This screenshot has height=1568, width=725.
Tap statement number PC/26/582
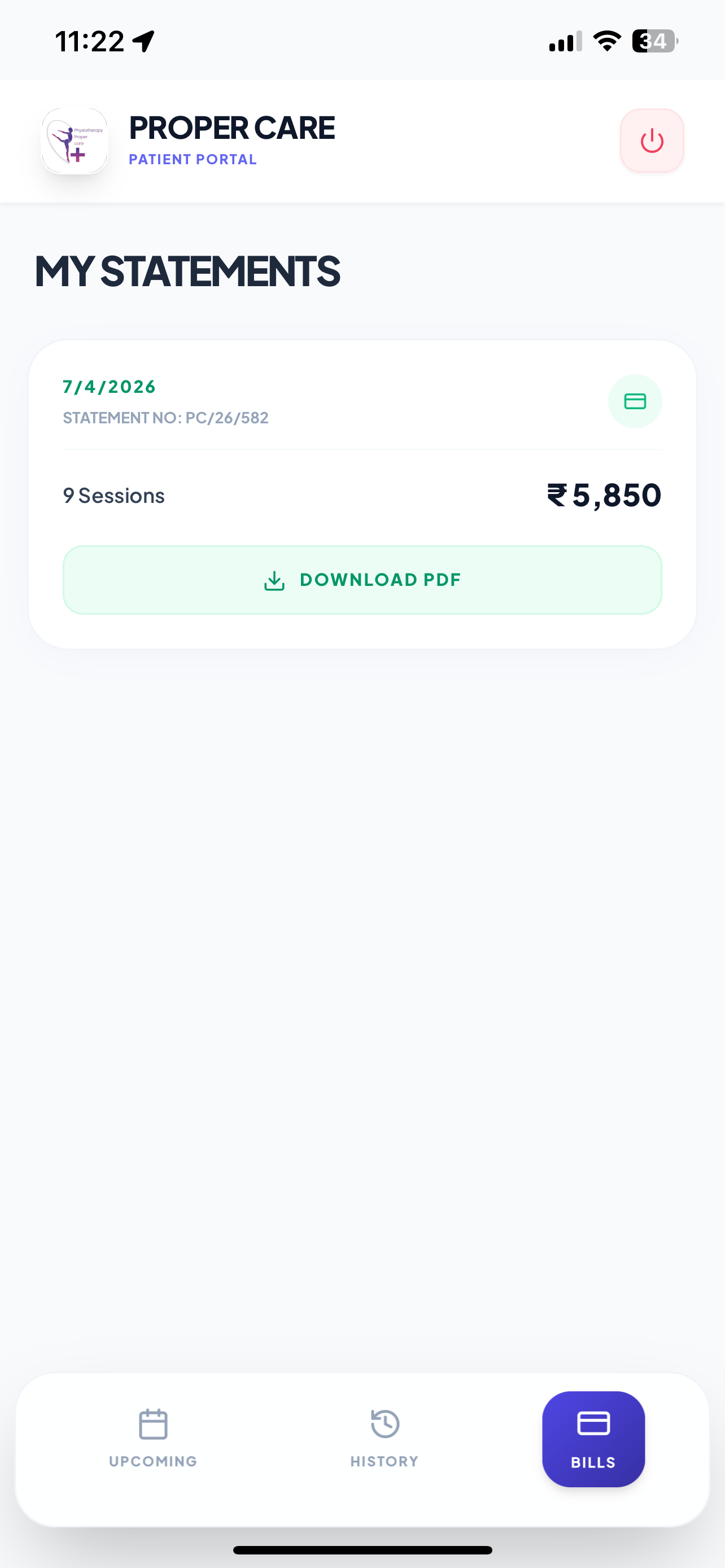[x=165, y=418]
